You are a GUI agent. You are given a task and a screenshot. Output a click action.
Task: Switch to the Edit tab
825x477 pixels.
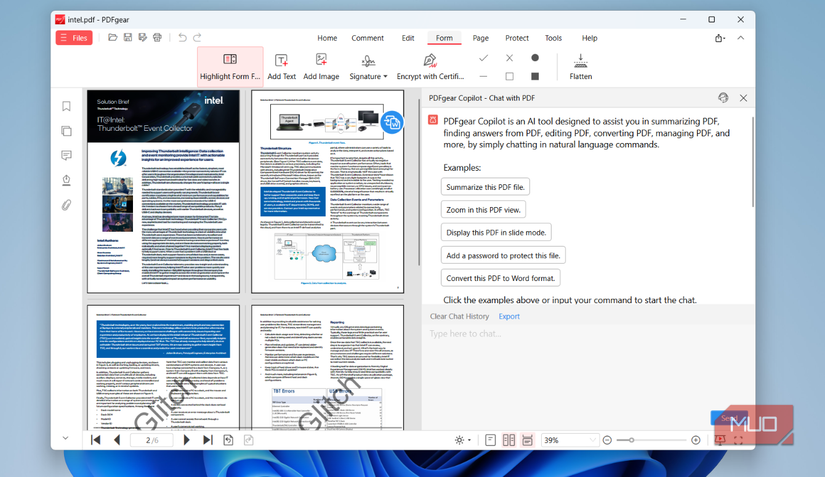[408, 38]
